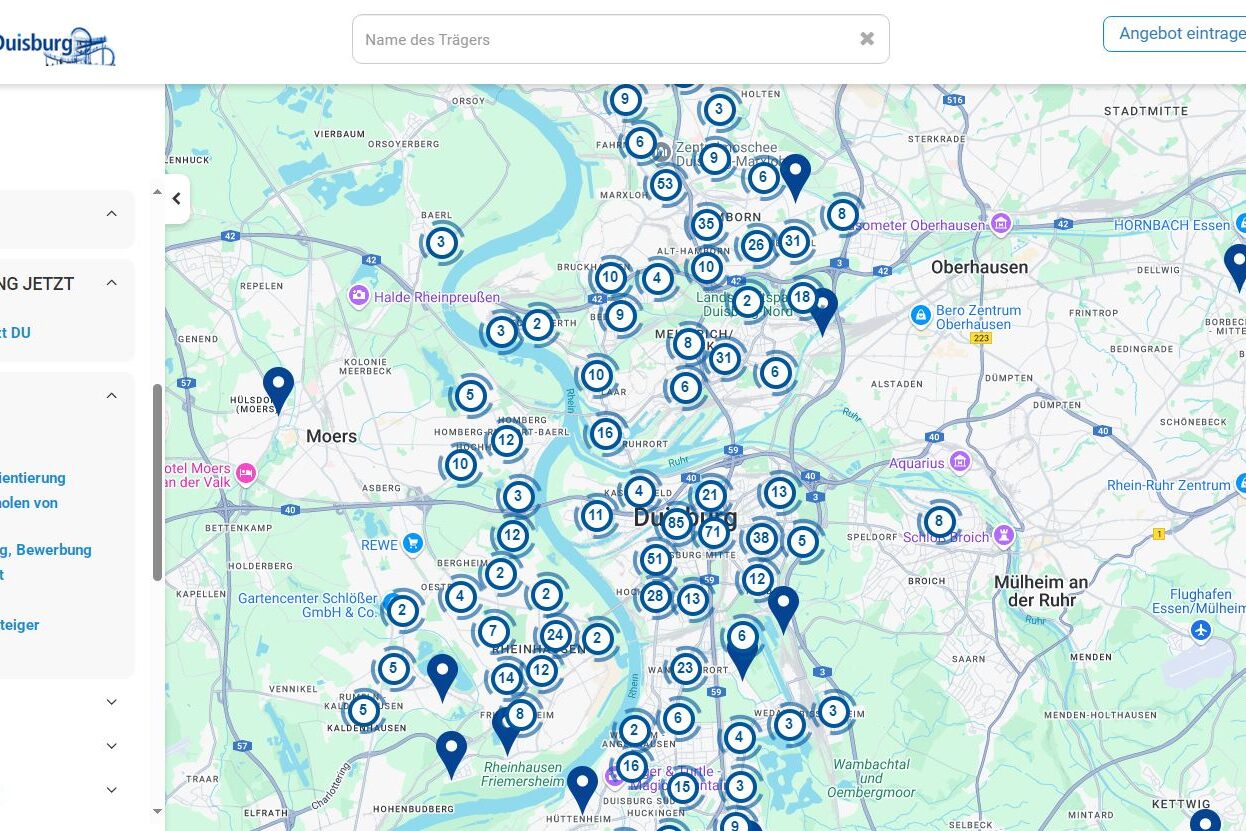Clear the Name des Trägers search field
1246x831 pixels.
coord(867,39)
